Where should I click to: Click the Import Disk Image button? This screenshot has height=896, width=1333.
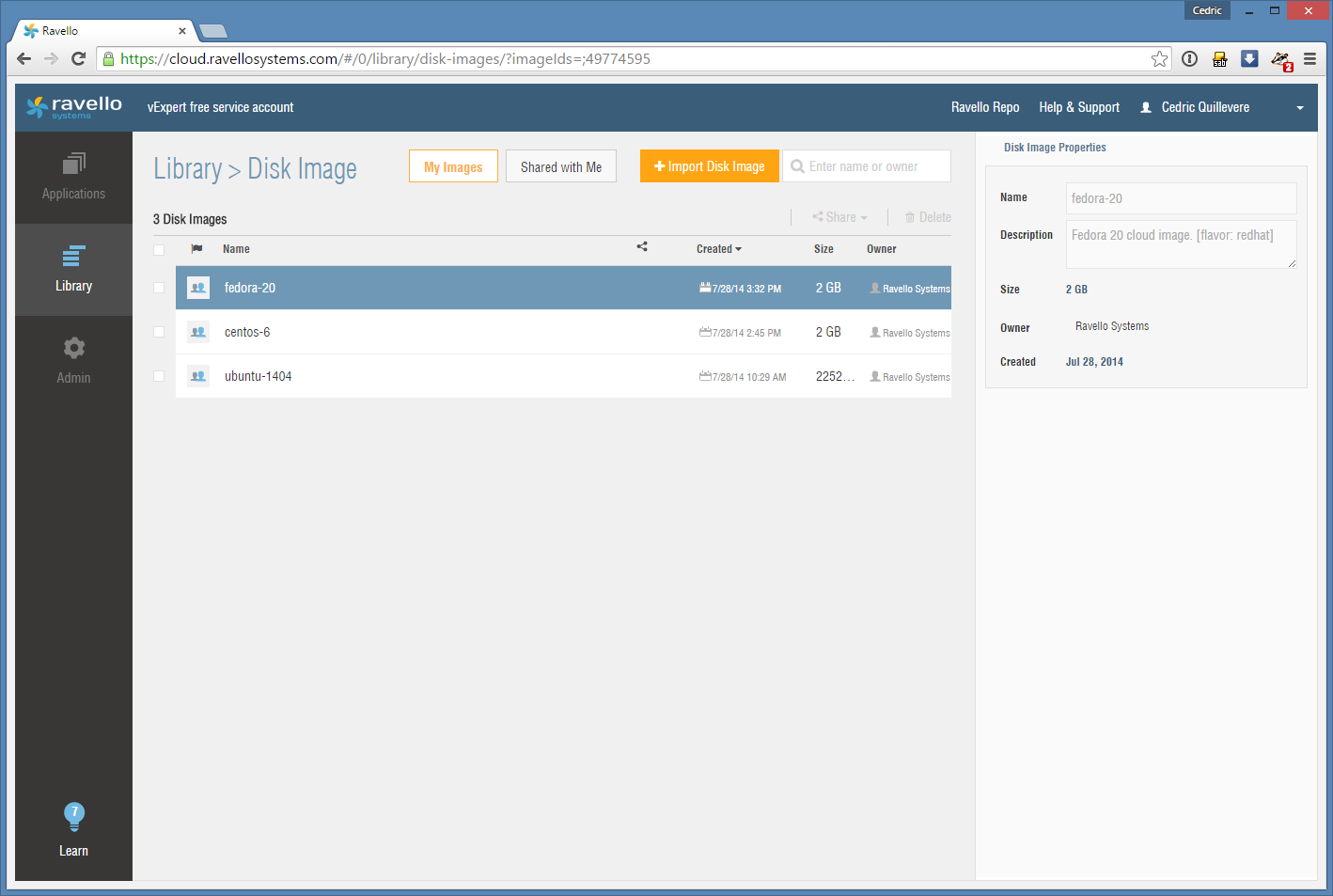[709, 166]
